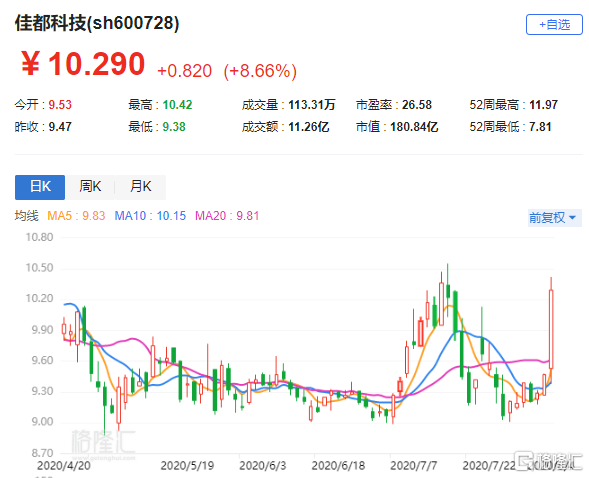Click the 2020/6/18 date axis label
This screenshot has height=478, width=589.
click(x=338, y=466)
